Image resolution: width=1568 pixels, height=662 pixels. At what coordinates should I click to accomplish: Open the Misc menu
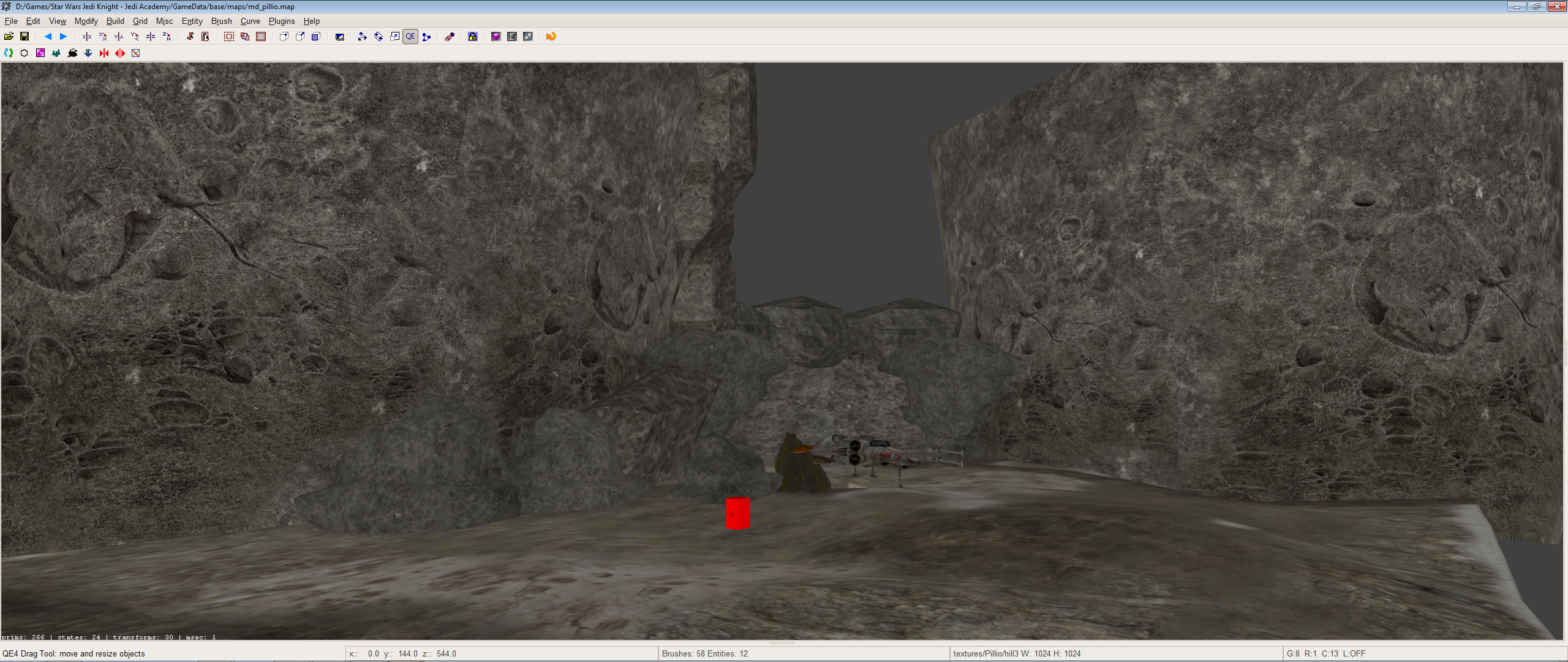pos(165,21)
